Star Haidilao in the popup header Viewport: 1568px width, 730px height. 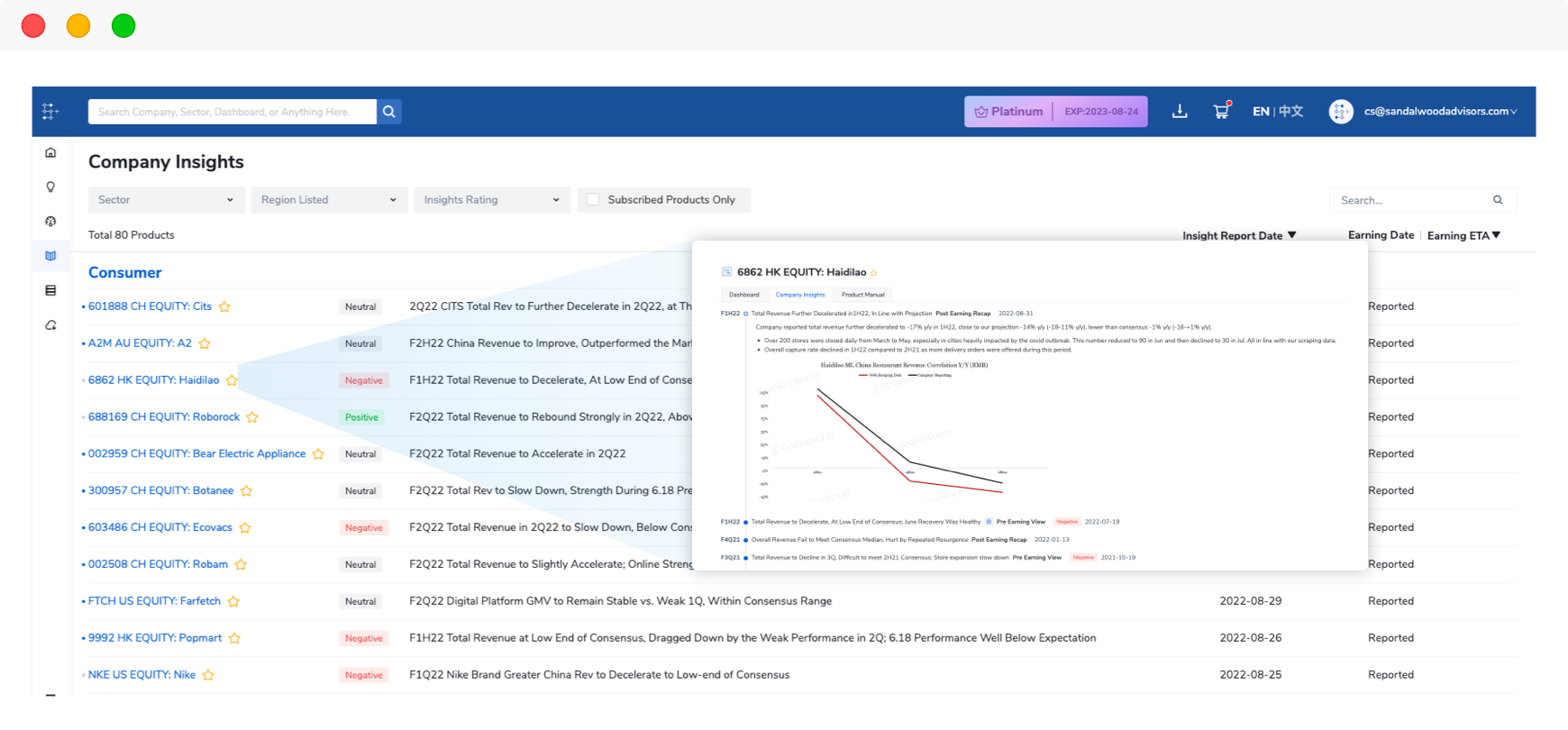click(x=874, y=273)
